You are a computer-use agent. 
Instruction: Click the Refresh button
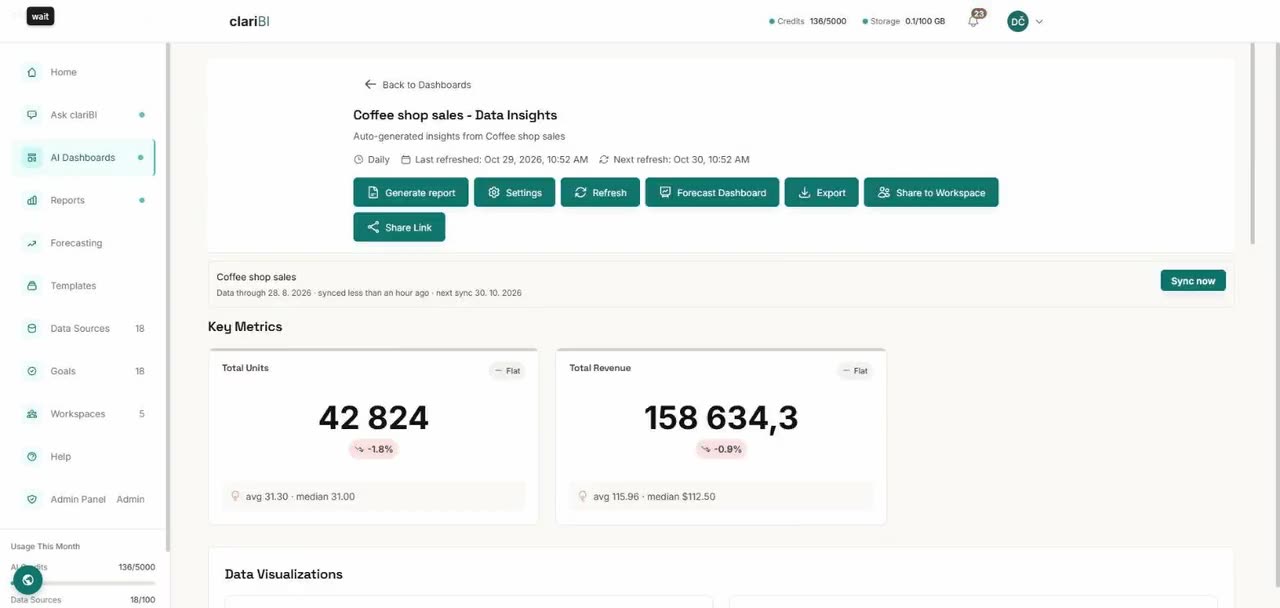click(600, 193)
